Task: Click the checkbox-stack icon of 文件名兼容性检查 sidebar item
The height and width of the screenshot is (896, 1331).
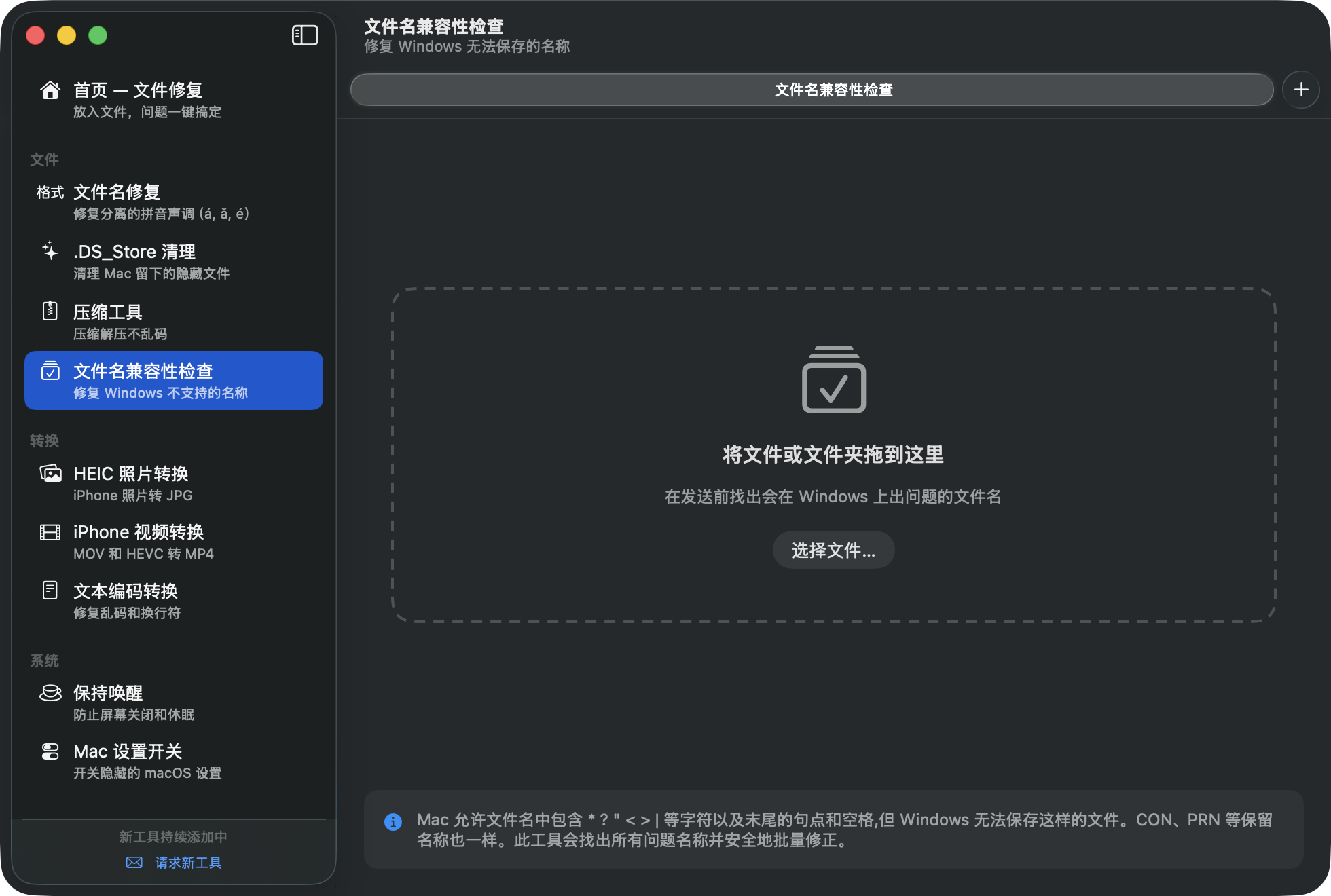Action: pos(50,371)
